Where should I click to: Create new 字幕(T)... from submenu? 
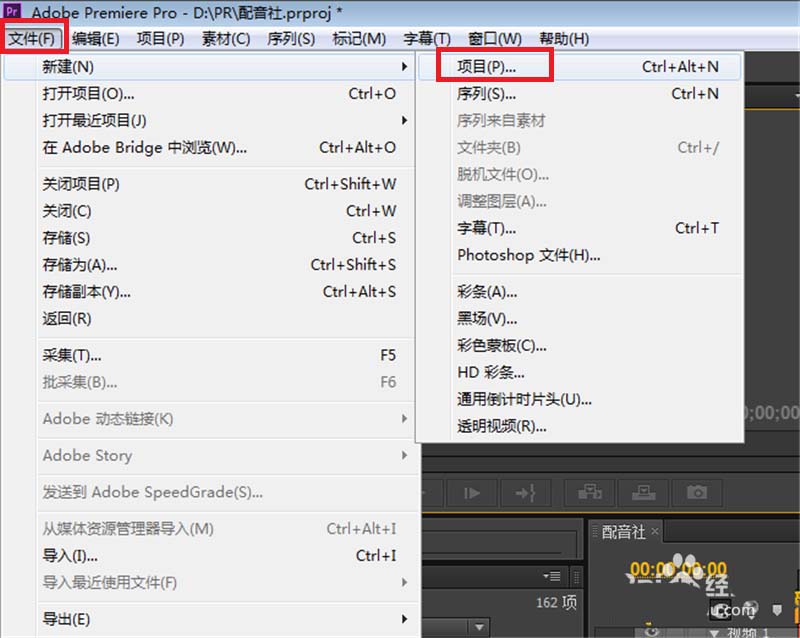pos(580,228)
